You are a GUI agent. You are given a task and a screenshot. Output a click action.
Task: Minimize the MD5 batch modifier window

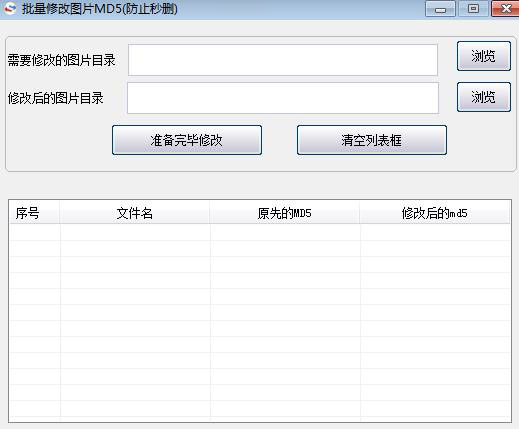(x=440, y=9)
